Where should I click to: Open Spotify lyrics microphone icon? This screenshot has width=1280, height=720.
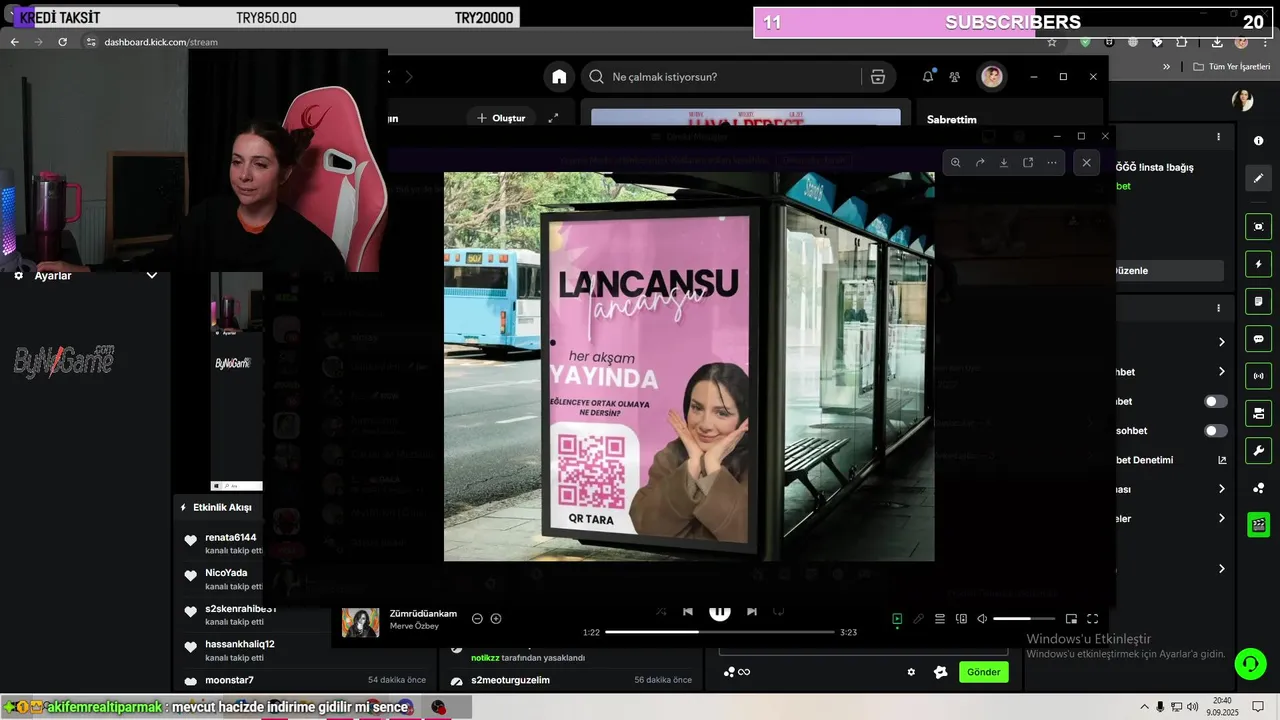918,619
